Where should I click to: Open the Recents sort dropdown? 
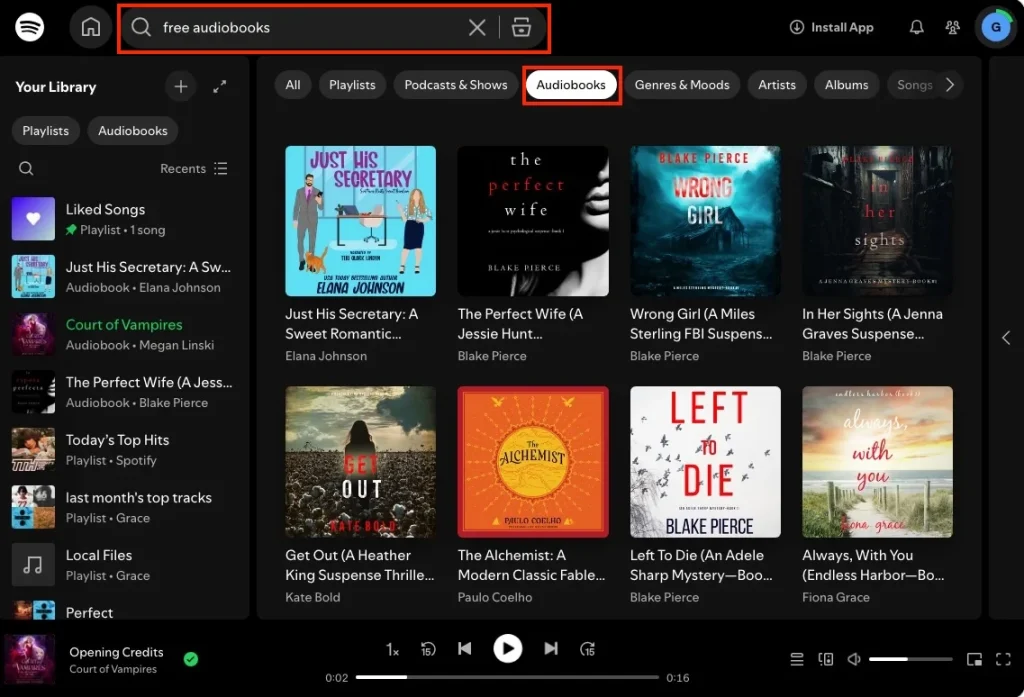194,169
